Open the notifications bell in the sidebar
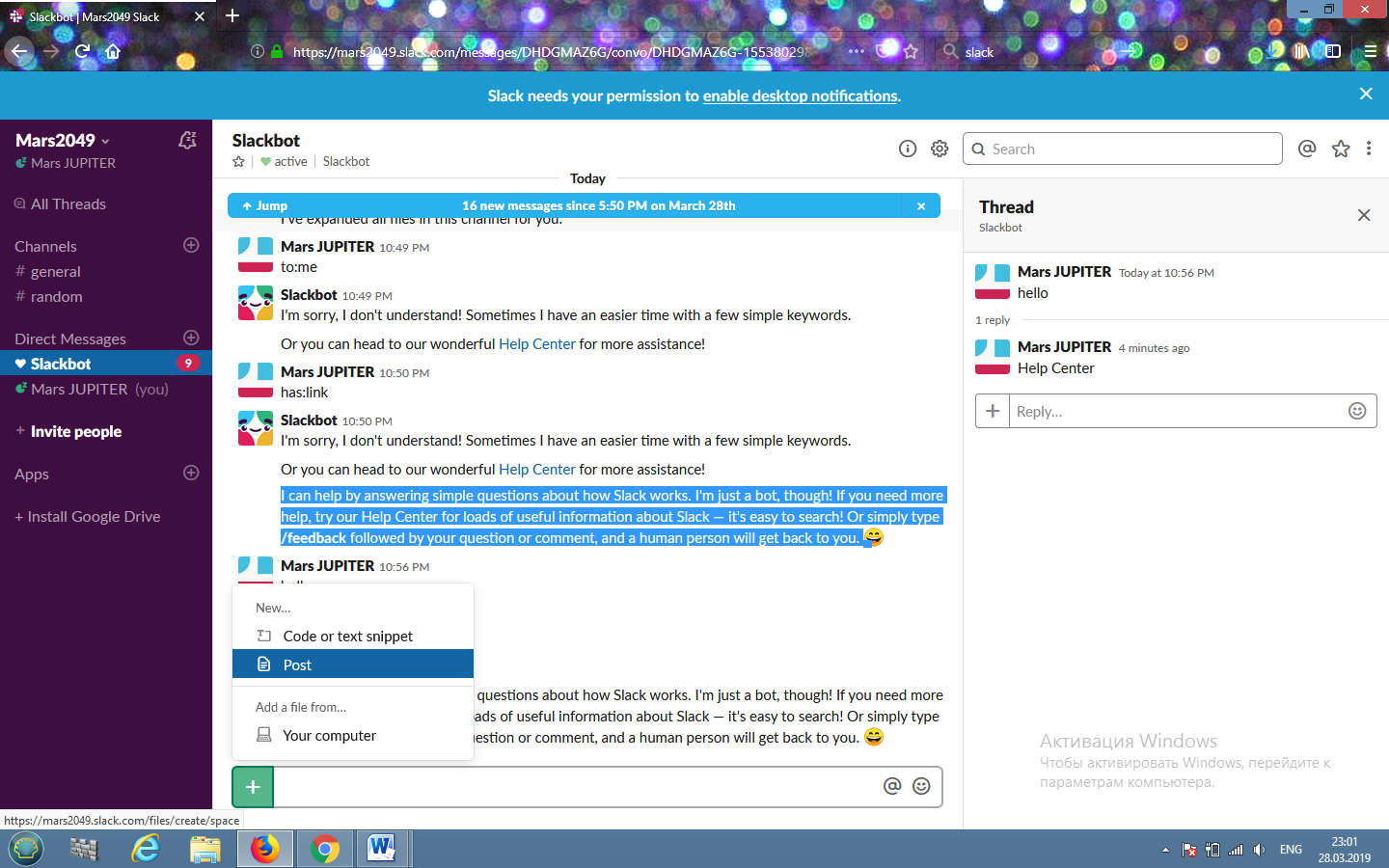 click(187, 141)
